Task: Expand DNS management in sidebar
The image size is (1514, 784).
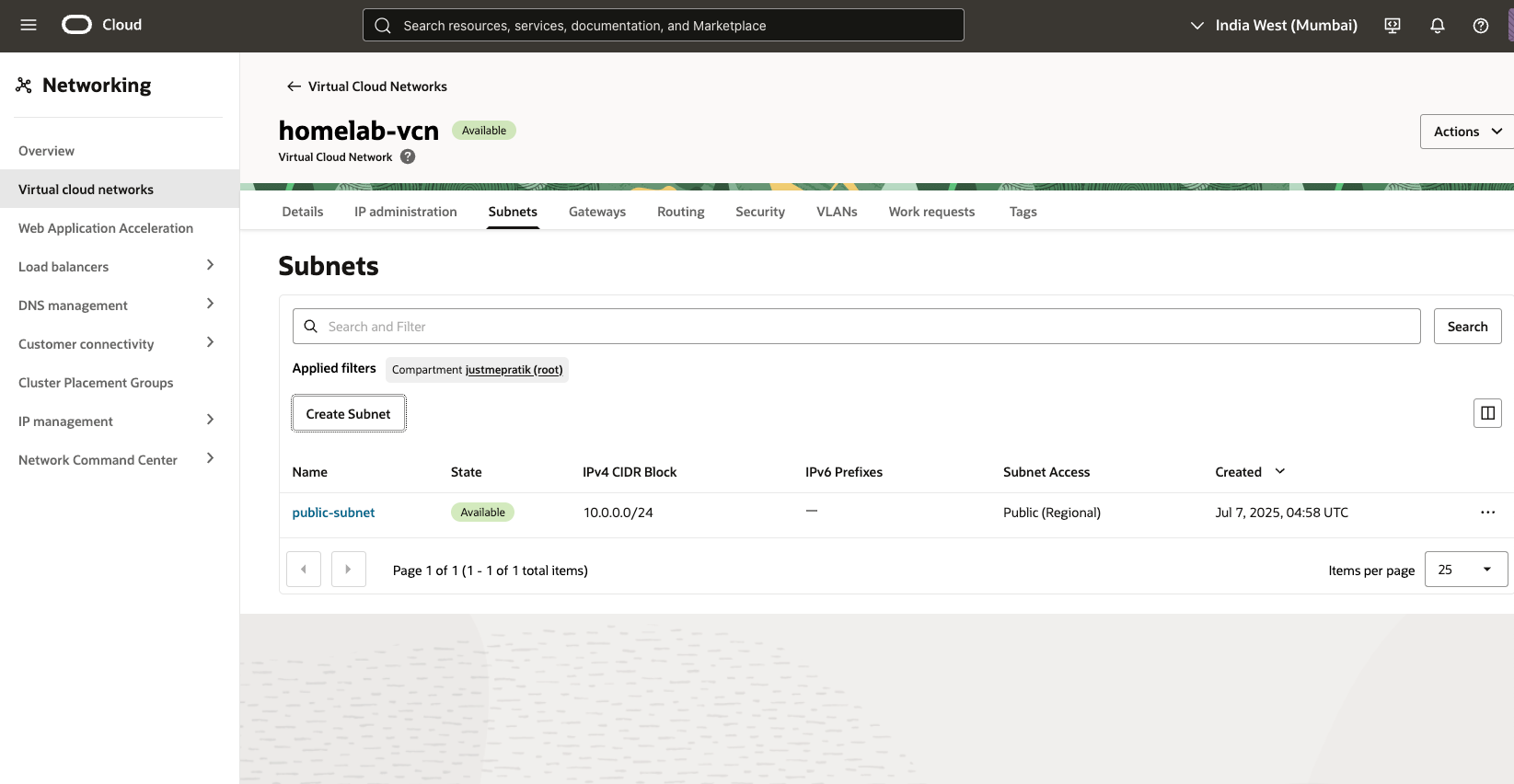Action: click(210, 305)
